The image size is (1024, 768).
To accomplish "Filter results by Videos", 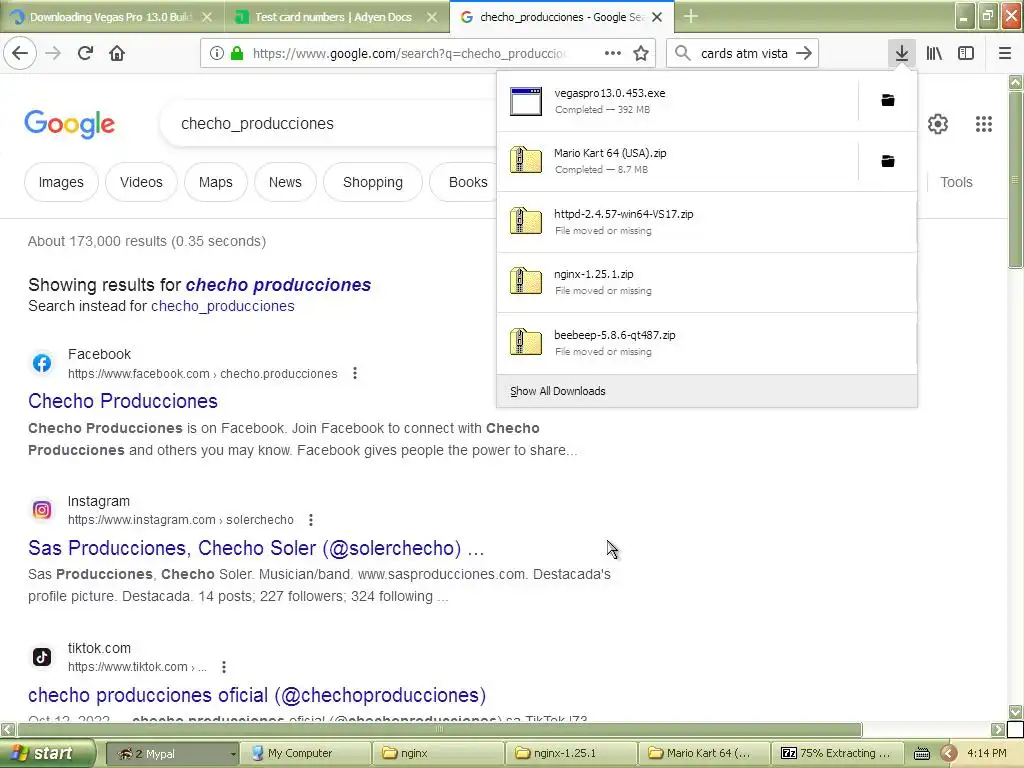I will tap(141, 182).
